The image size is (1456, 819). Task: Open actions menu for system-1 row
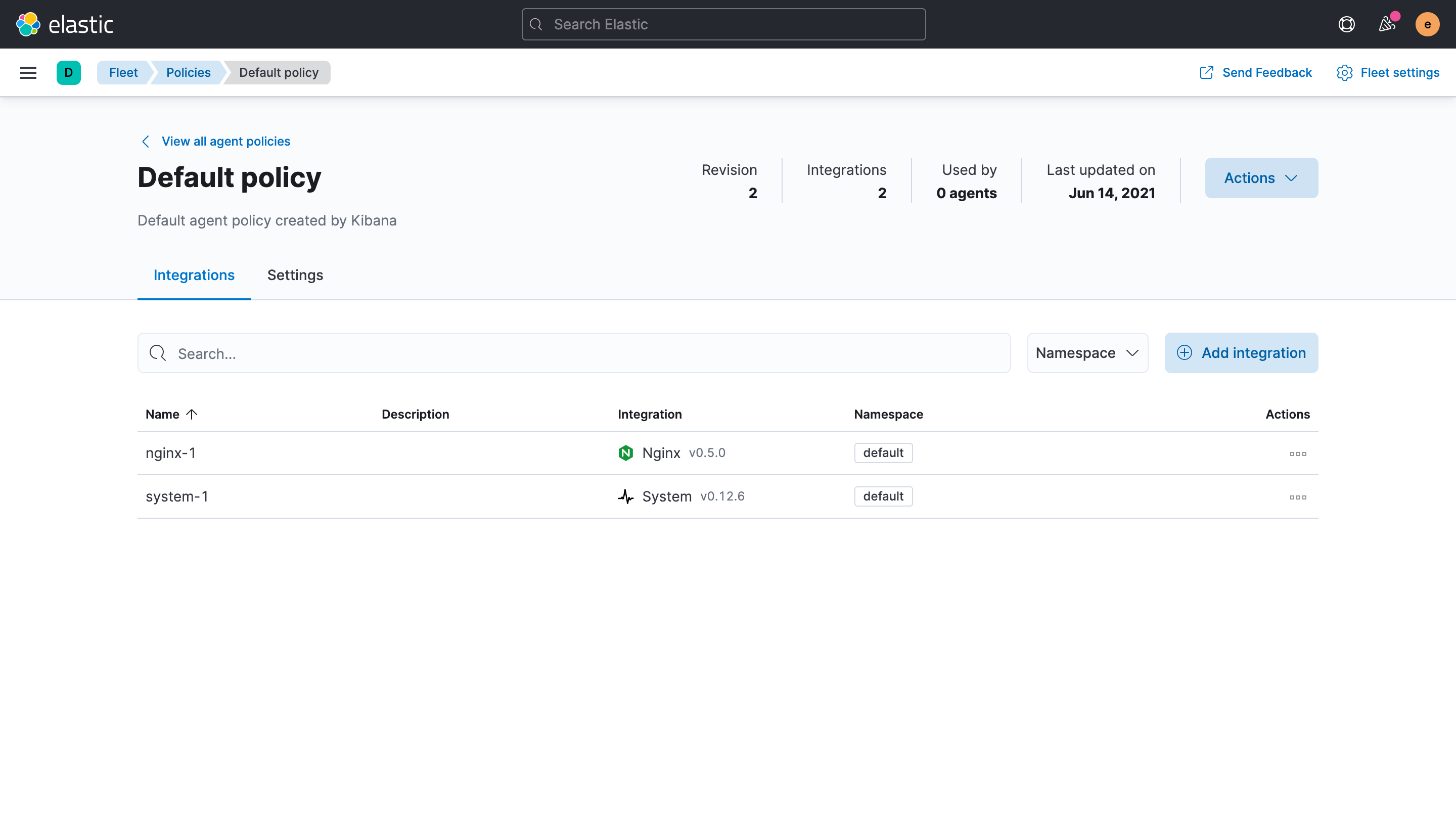point(1298,497)
